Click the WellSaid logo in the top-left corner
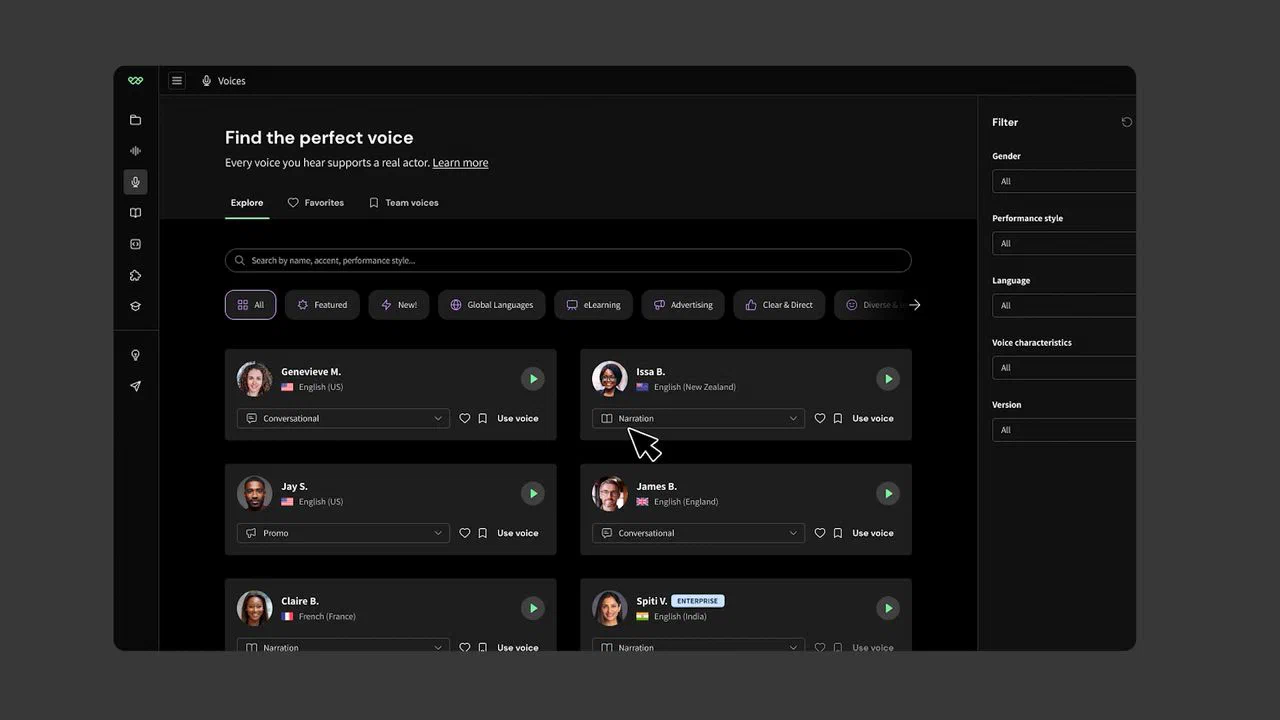This screenshot has width=1280, height=720. click(x=136, y=81)
